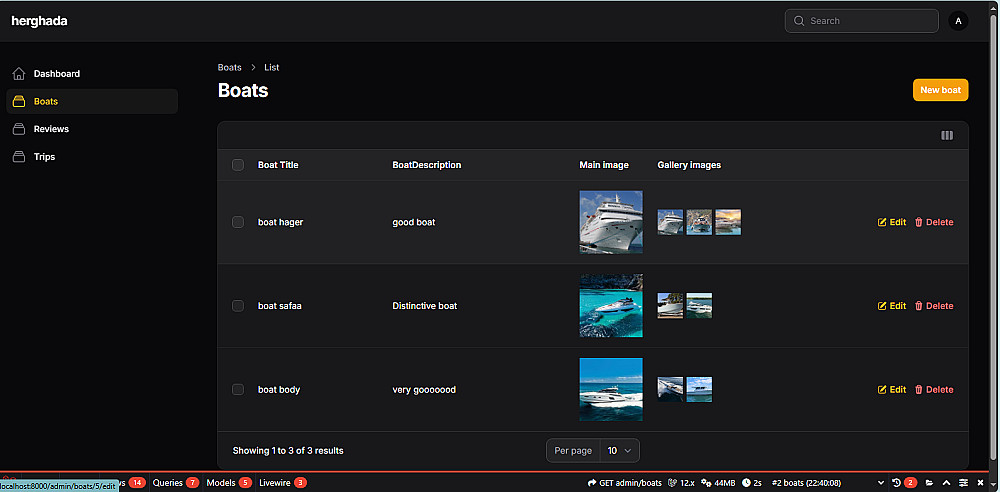Check the boat safaa row checkbox
Screen dimensions: 1000x492
coord(238,306)
